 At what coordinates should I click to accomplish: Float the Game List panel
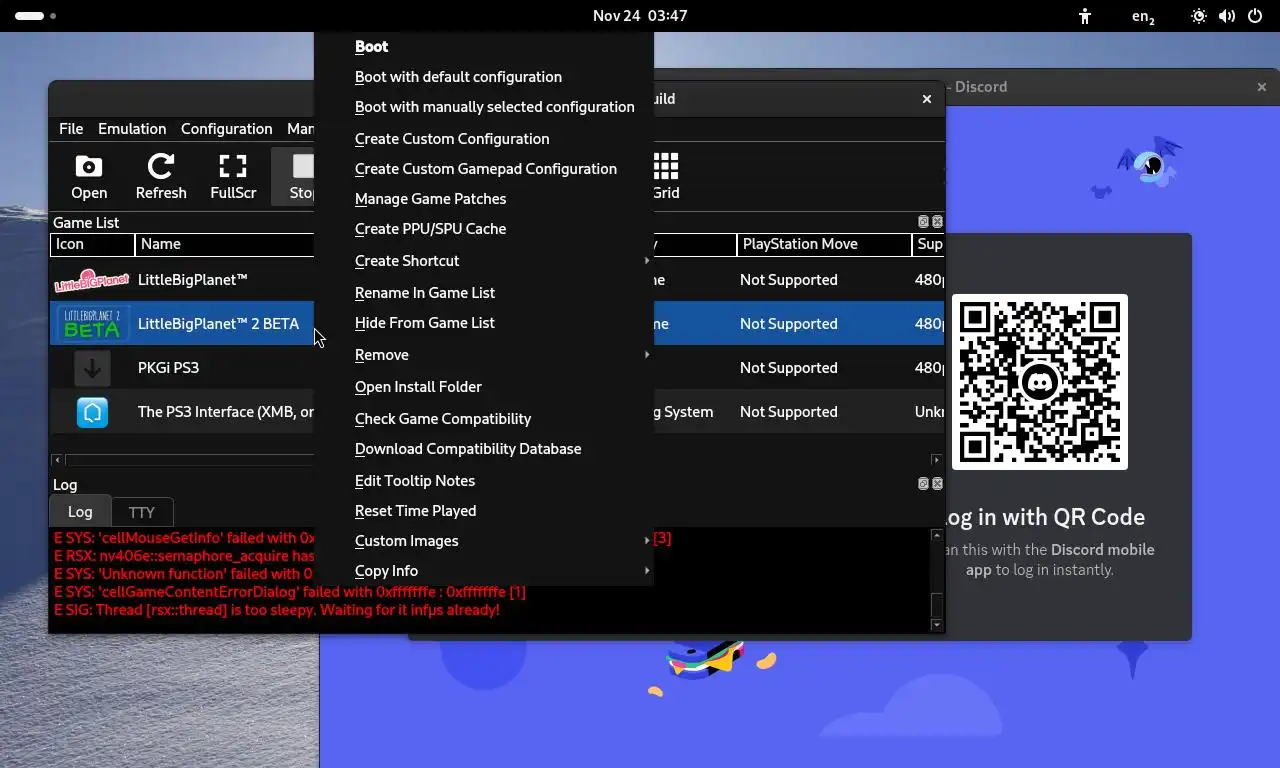[x=924, y=222]
